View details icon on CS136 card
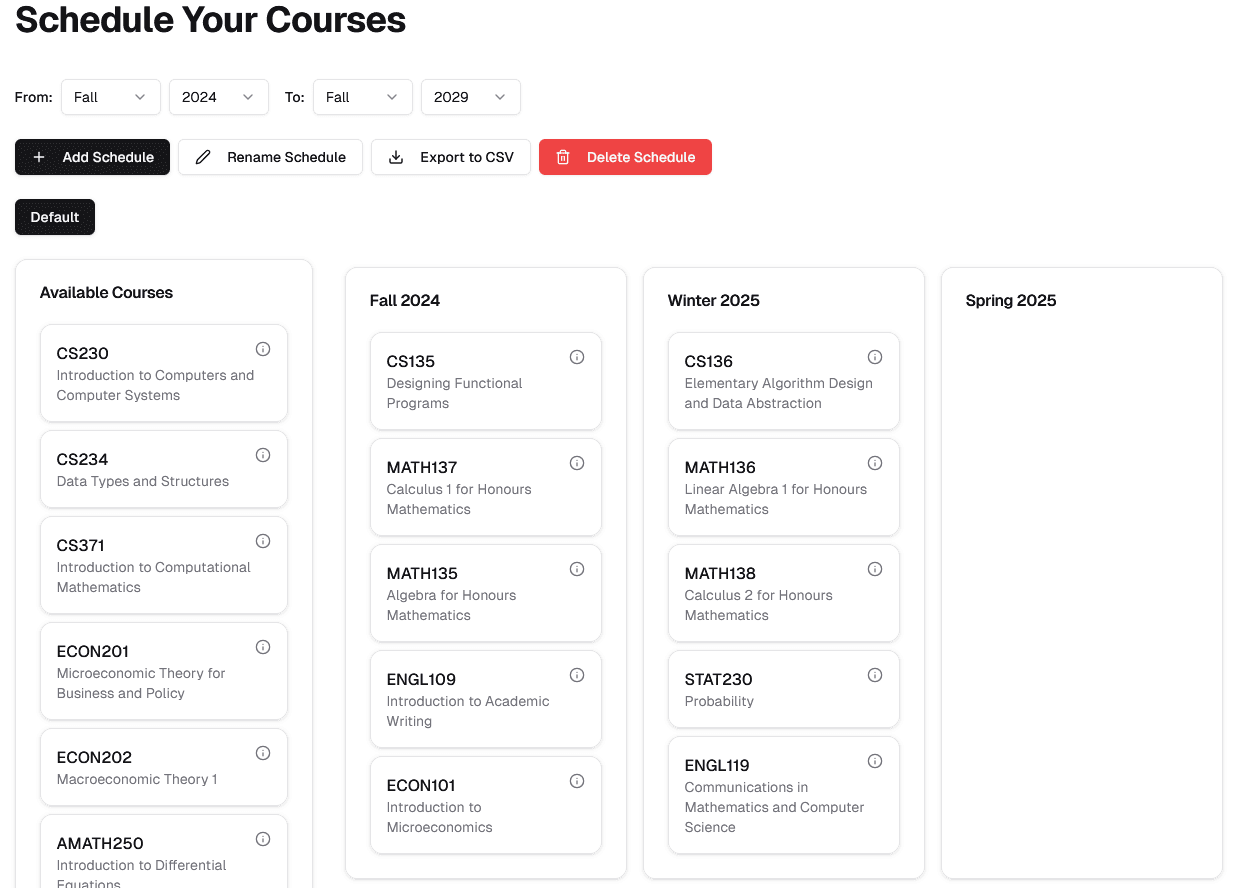Viewport: 1242px width, 888px height. click(874, 356)
